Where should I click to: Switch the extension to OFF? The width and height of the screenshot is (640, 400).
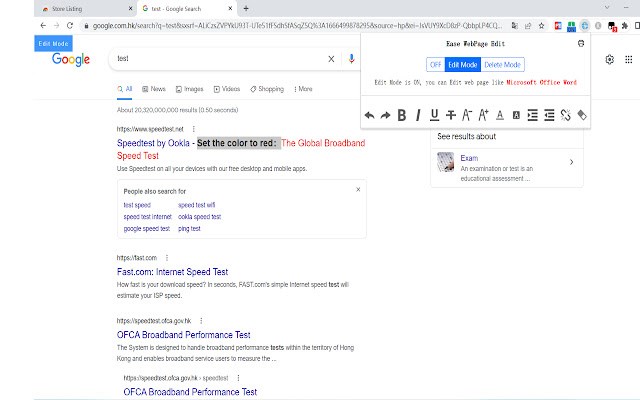(436, 64)
